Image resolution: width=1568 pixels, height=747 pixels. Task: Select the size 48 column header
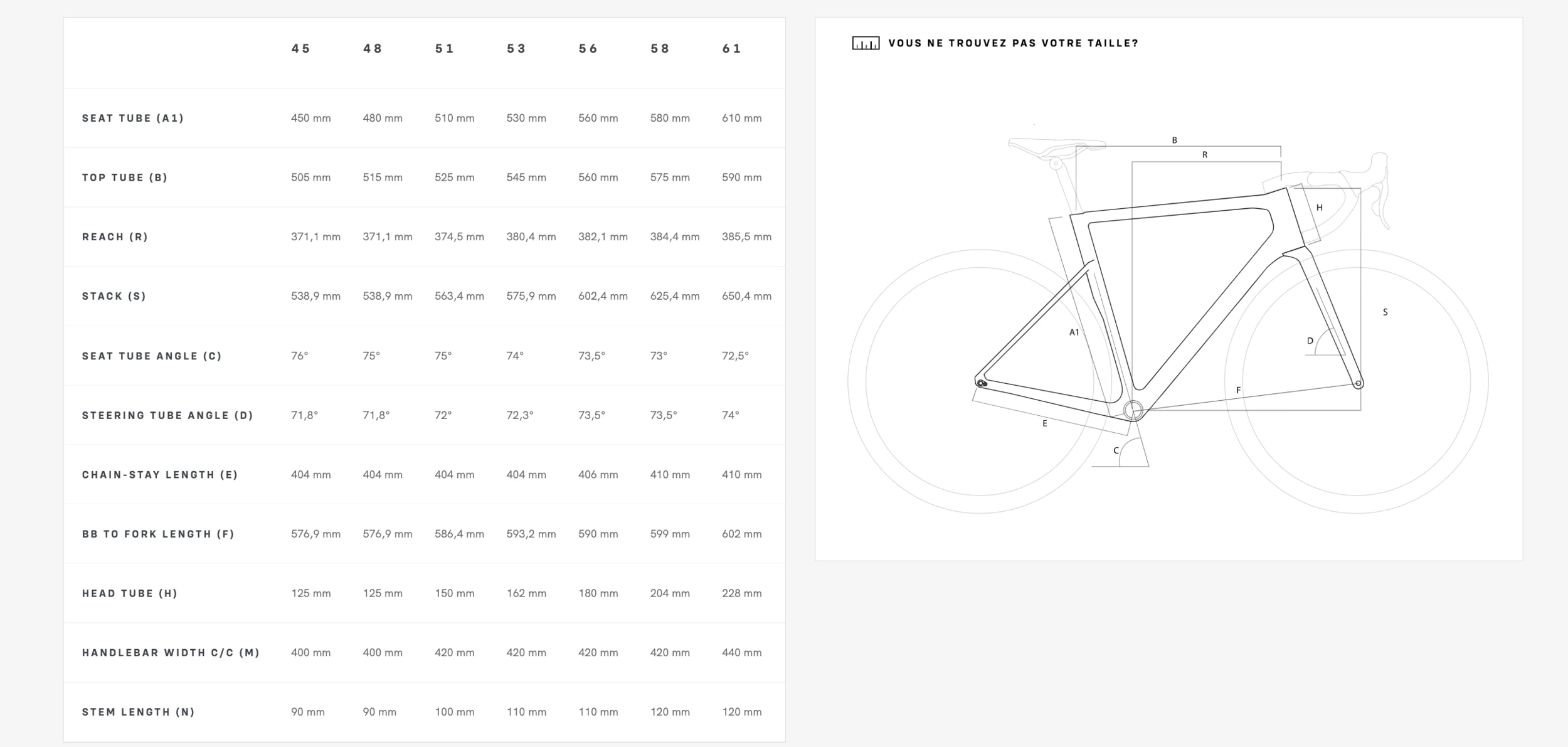(x=373, y=49)
